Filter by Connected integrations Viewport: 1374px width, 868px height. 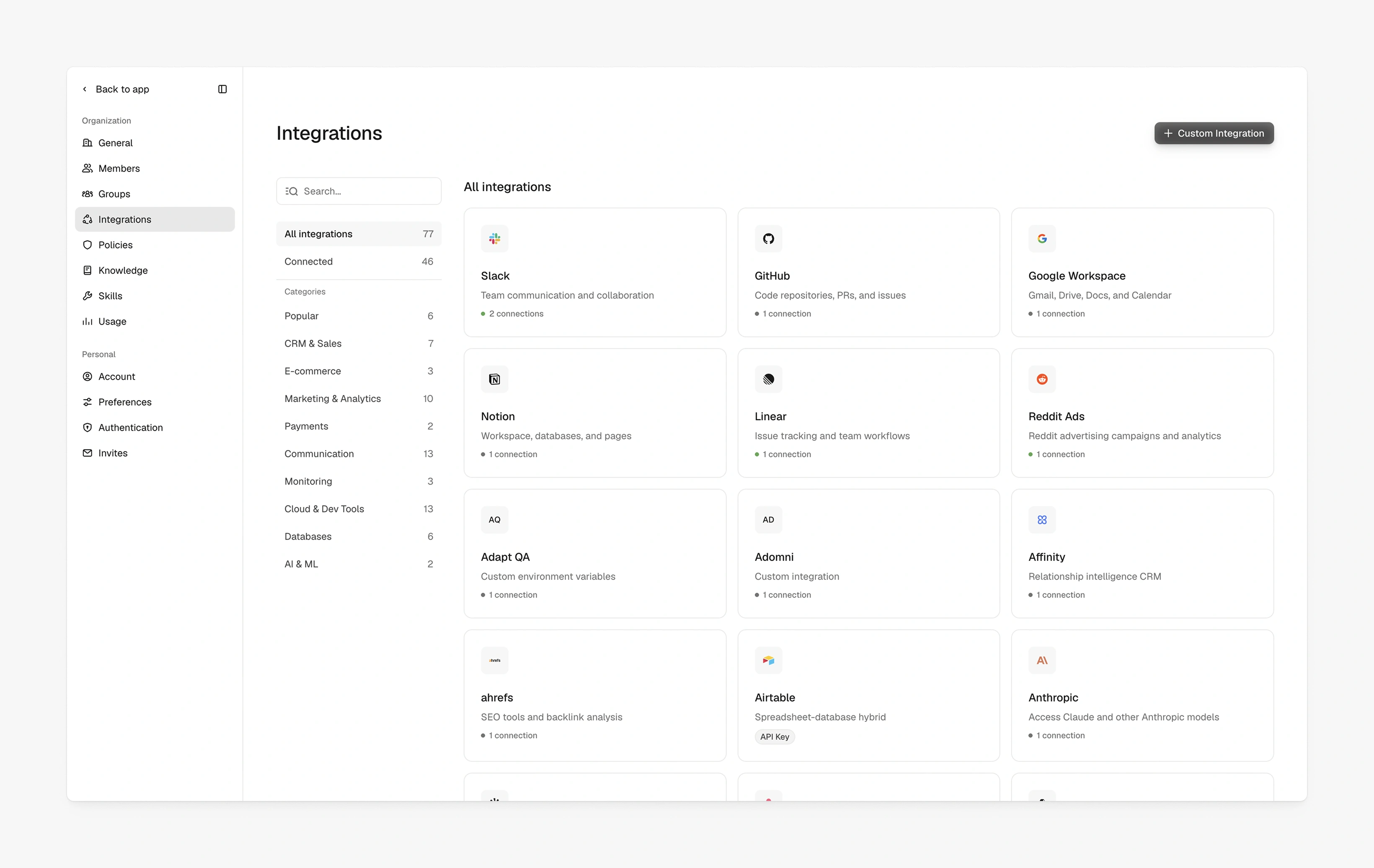pos(358,261)
